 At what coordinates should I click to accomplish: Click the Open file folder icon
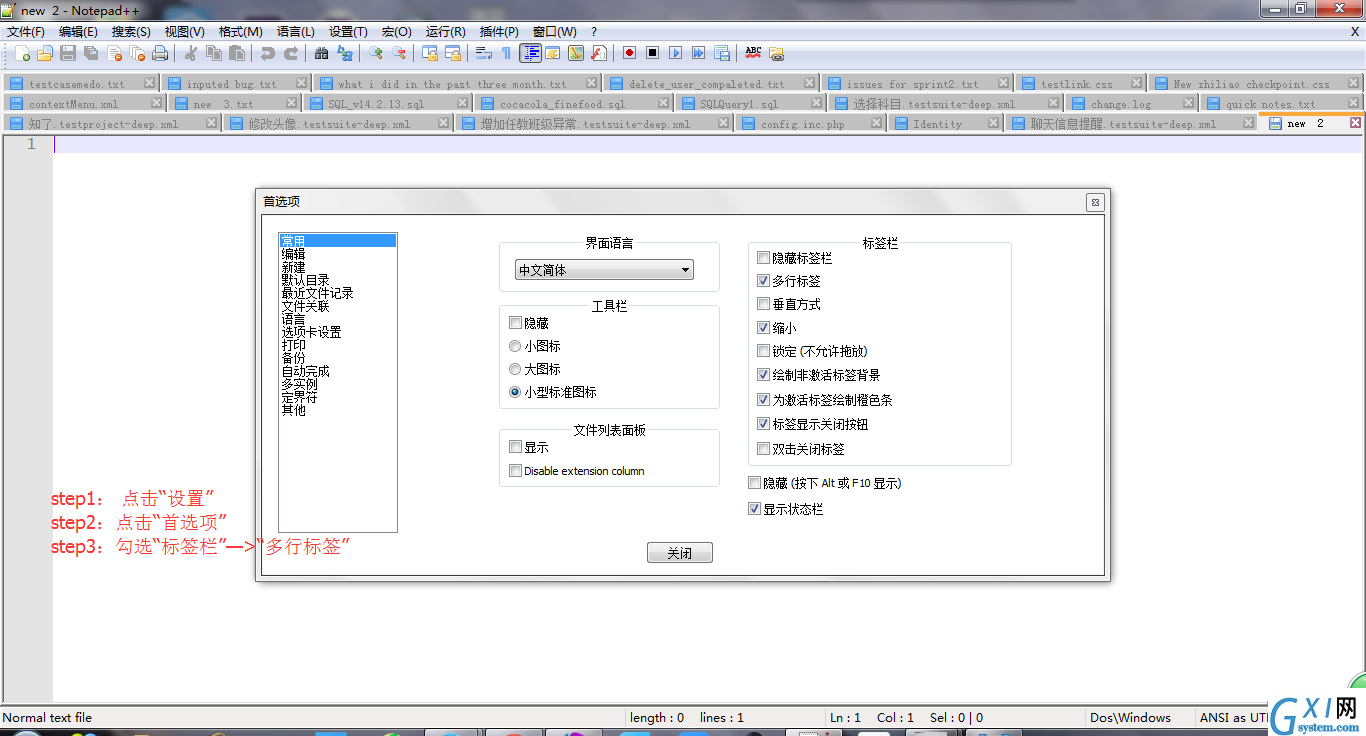[44, 53]
